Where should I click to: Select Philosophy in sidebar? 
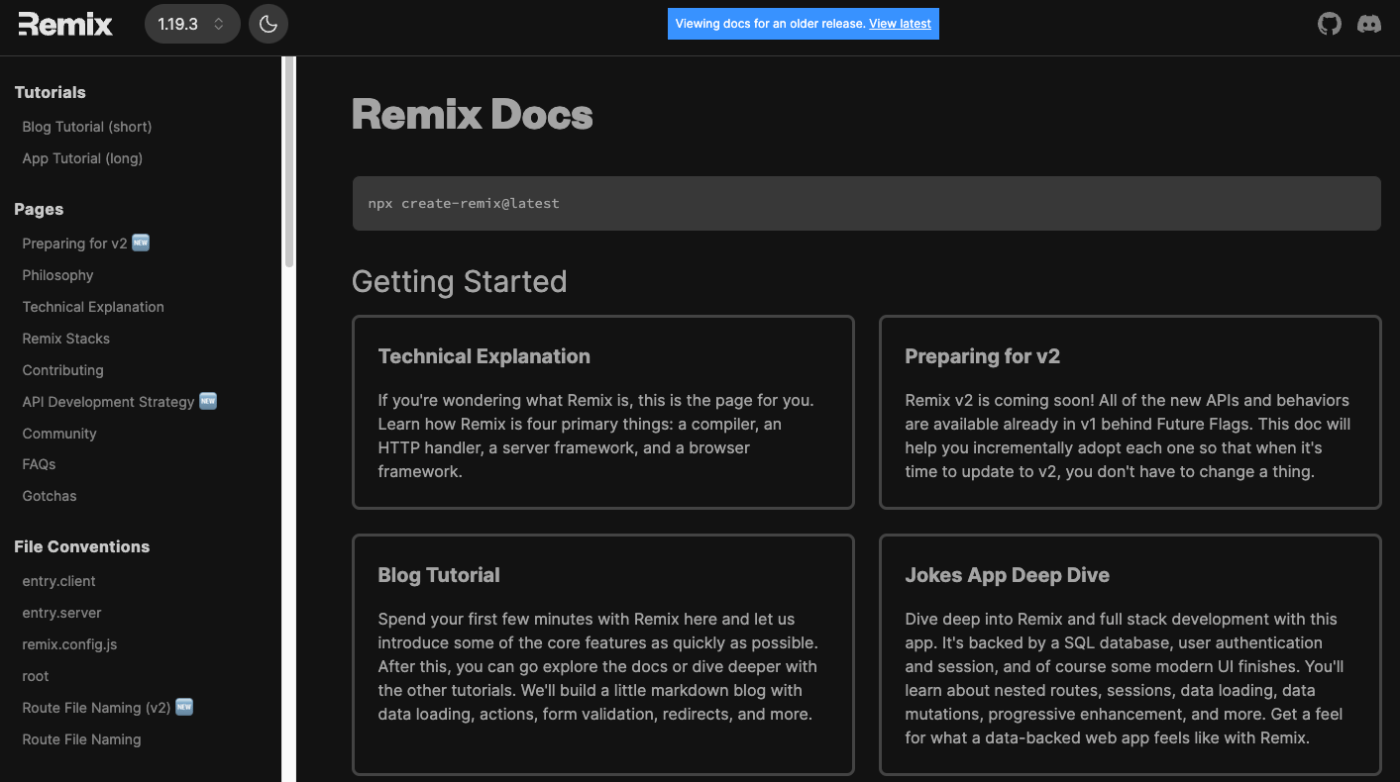58,275
